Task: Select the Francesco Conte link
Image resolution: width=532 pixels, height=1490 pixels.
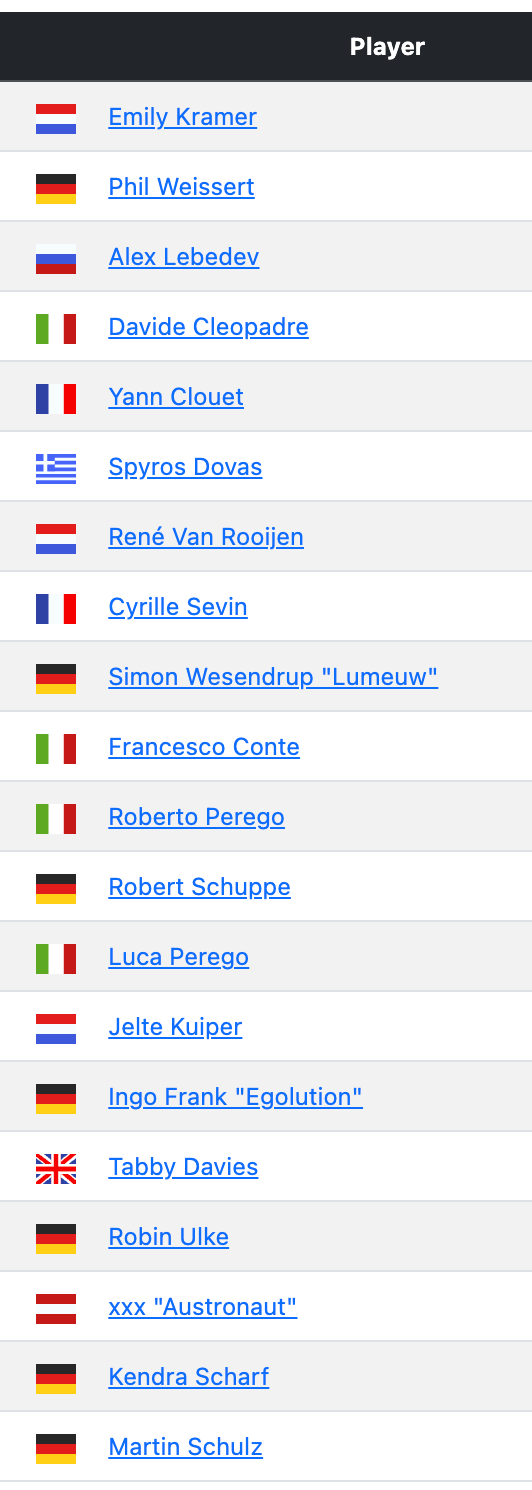Action: tap(204, 747)
